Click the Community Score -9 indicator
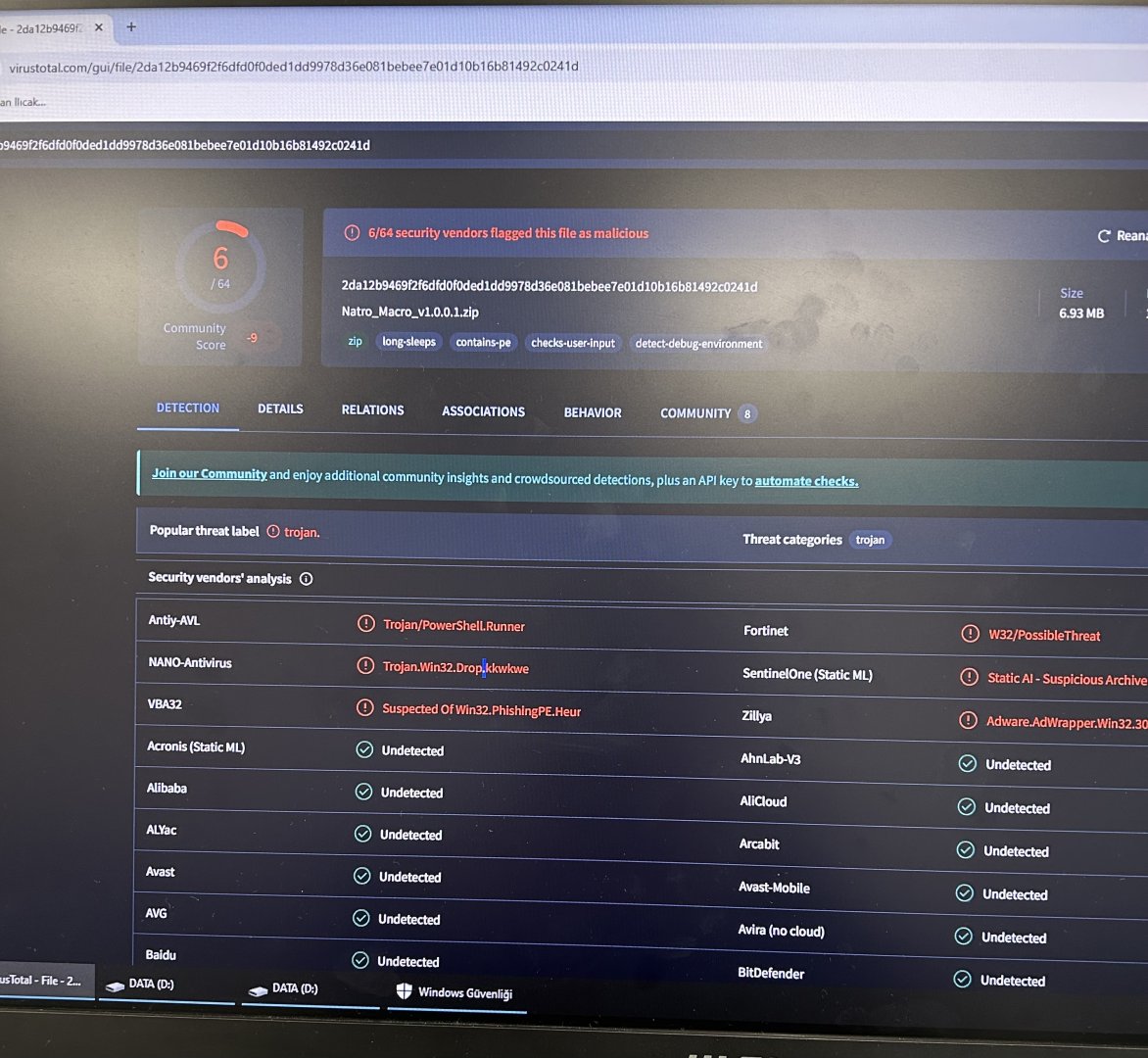This screenshot has width=1148, height=1058. point(251,338)
